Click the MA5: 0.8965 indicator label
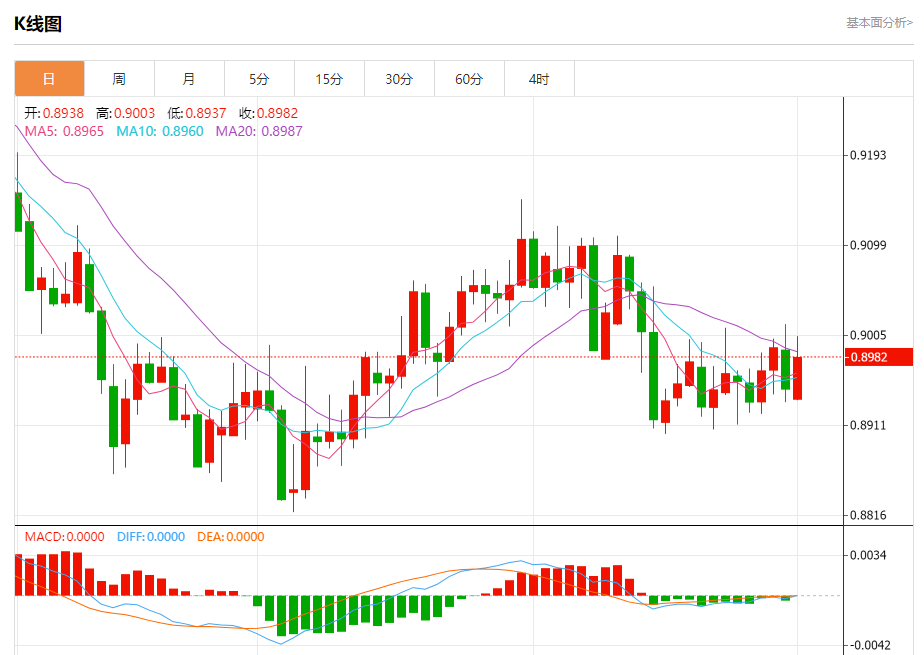This screenshot has width=924, height=655. click(64, 131)
